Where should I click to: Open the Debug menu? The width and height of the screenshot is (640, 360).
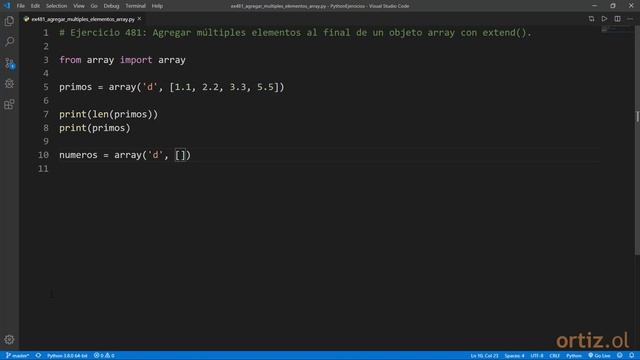click(111, 6)
